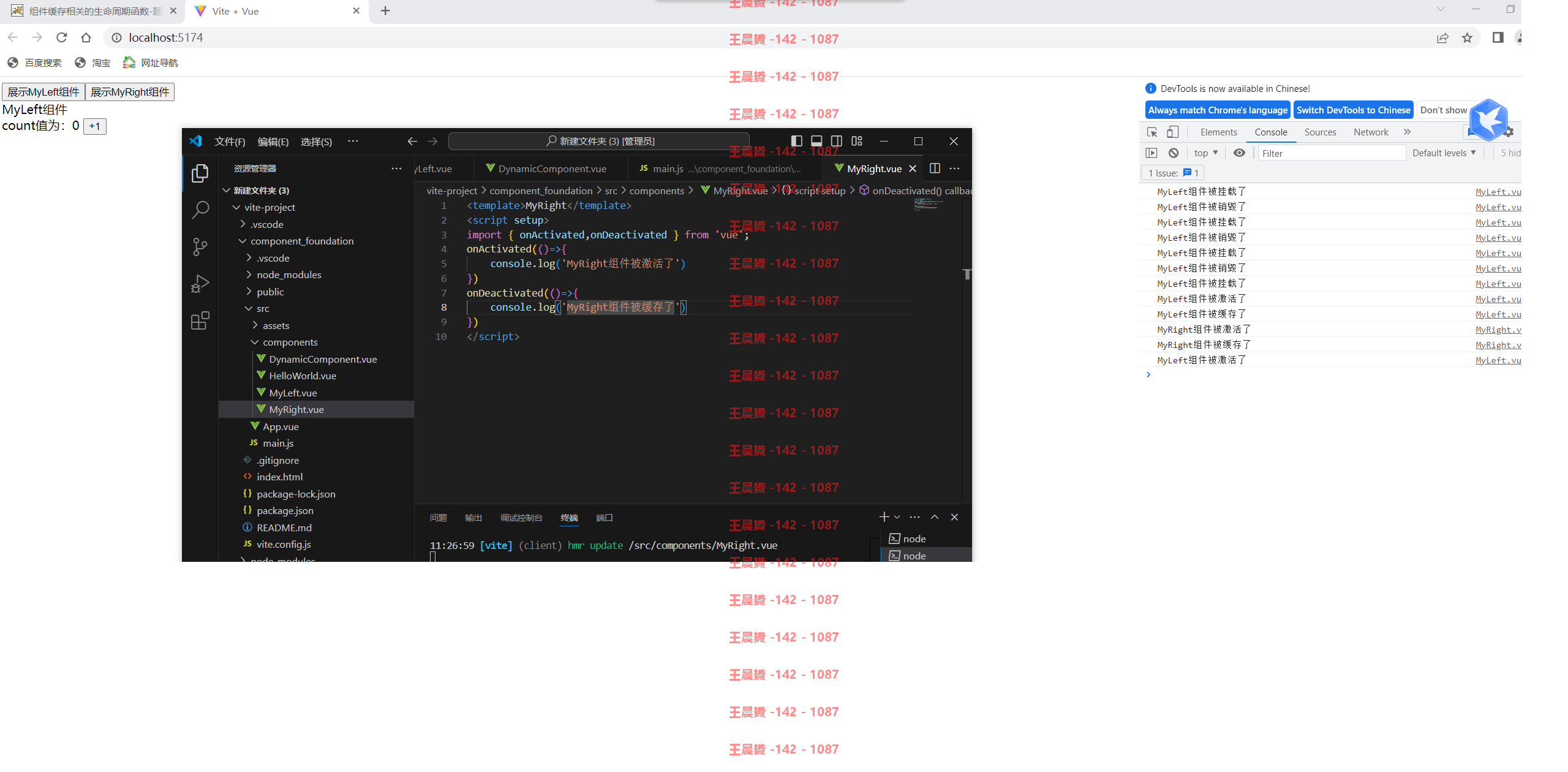Image resolution: width=1568 pixels, height=772 pixels.
Task: Open new Chrome tab with plus button
Action: 385,11
